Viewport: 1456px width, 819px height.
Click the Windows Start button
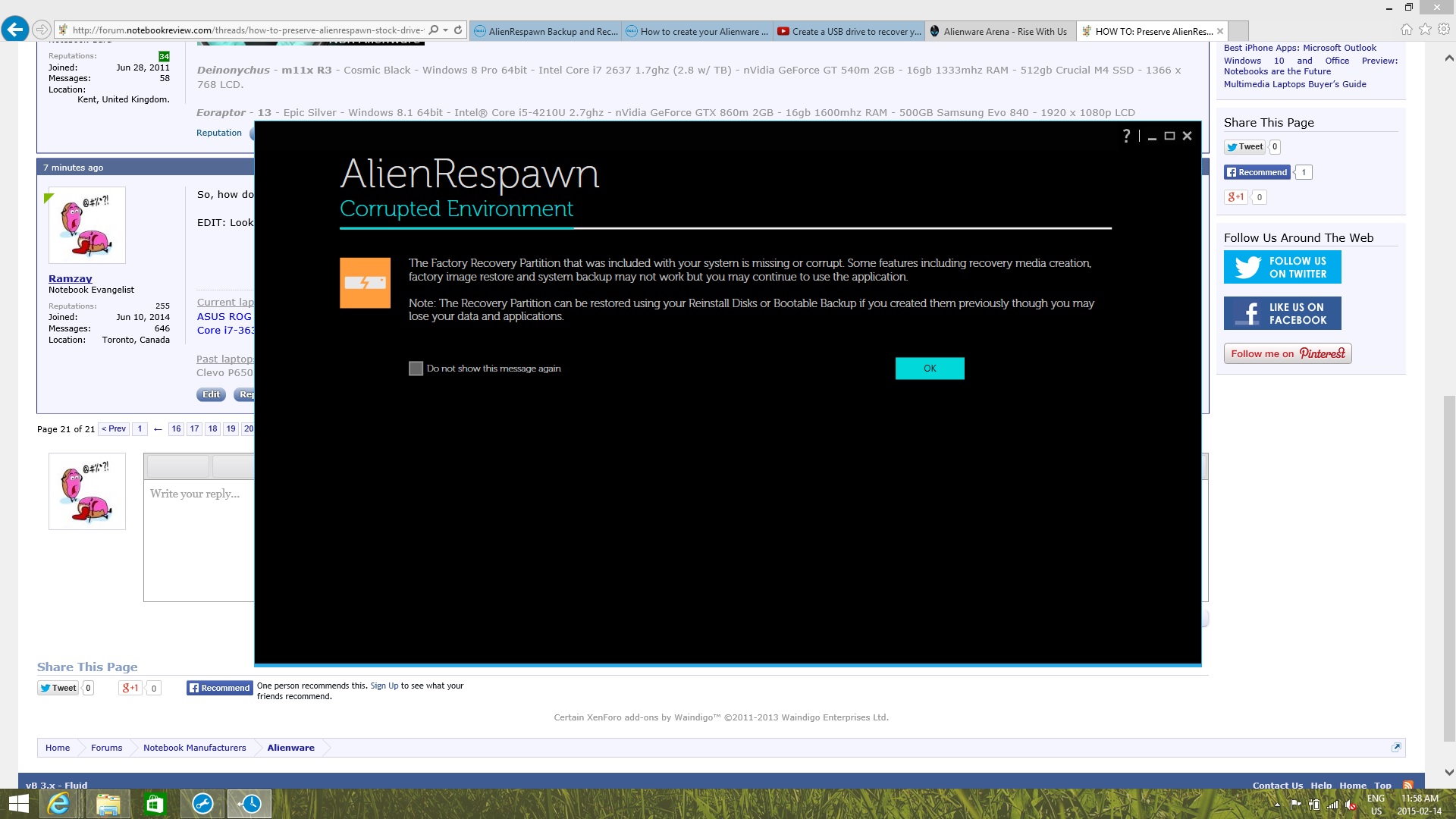[18, 804]
